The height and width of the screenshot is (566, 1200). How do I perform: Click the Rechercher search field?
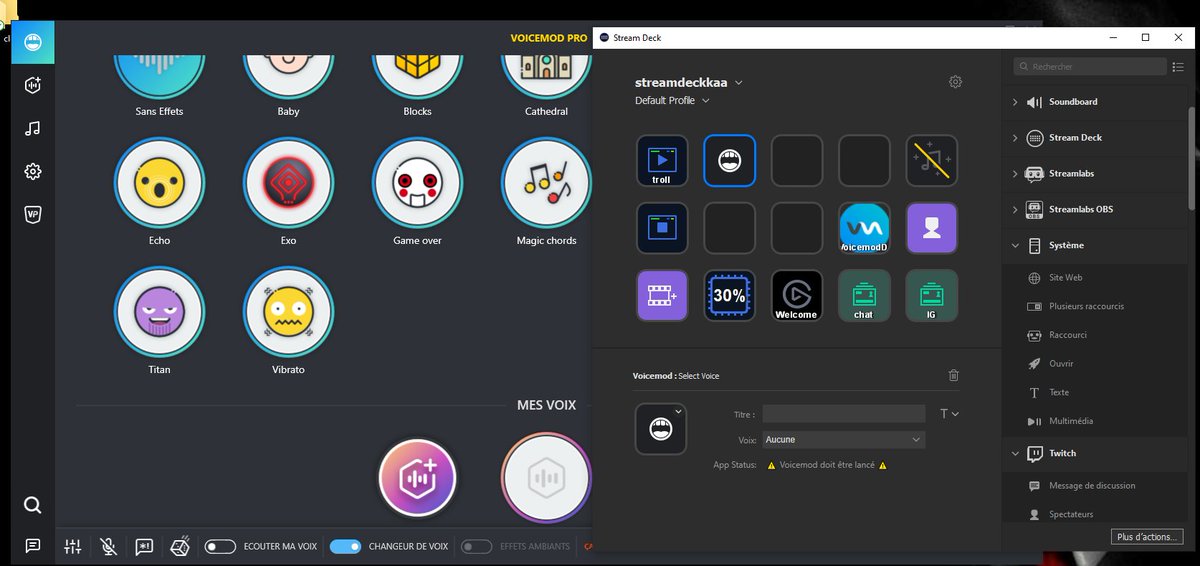click(x=1088, y=67)
